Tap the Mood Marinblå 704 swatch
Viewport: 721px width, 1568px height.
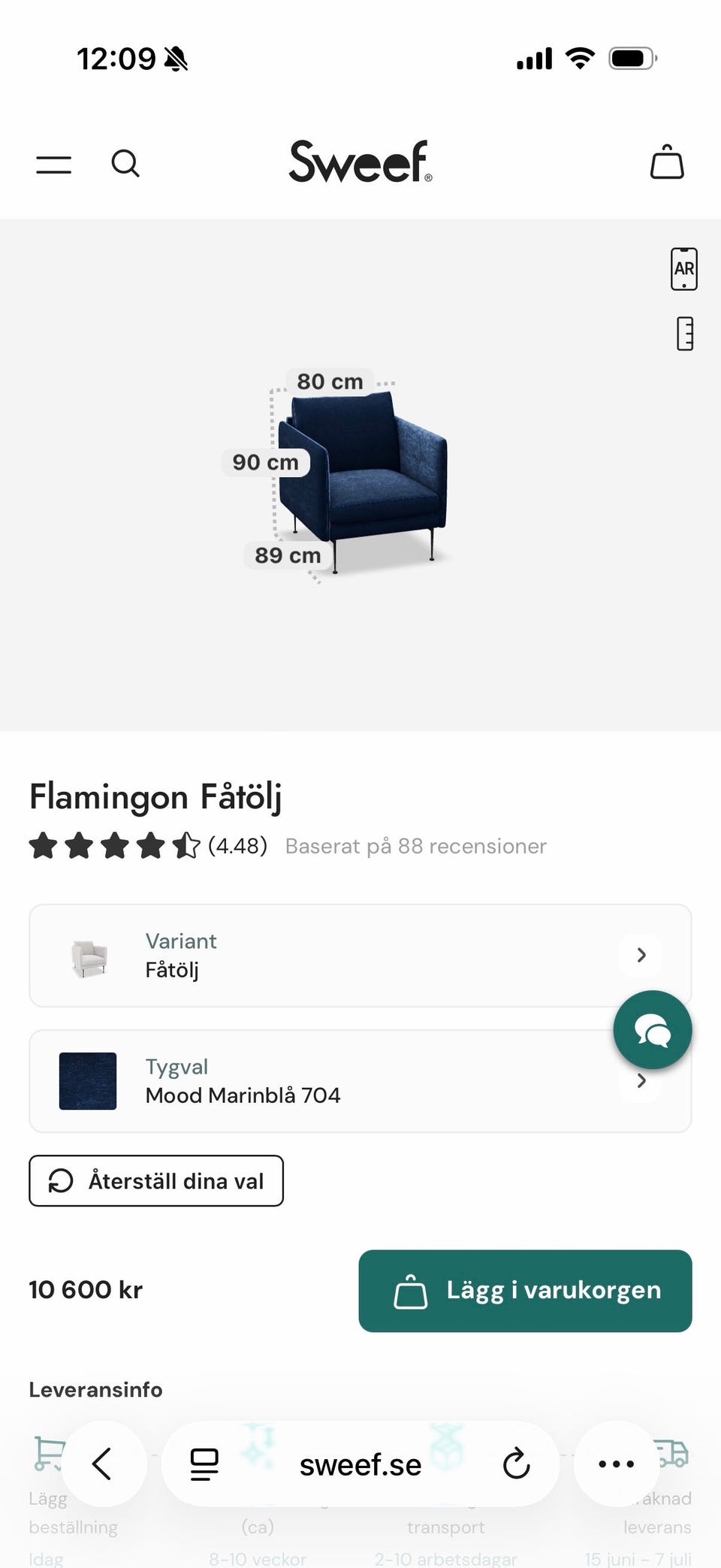click(x=88, y=1081)
